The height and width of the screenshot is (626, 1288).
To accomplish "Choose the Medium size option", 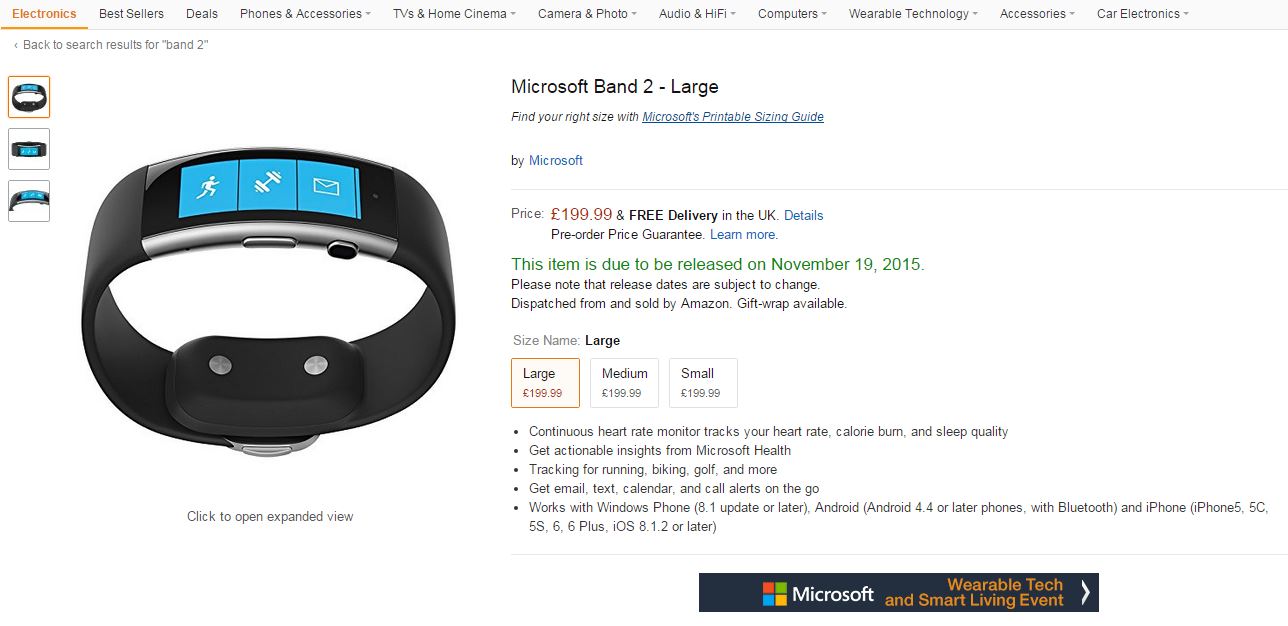I will pos(625,383).
